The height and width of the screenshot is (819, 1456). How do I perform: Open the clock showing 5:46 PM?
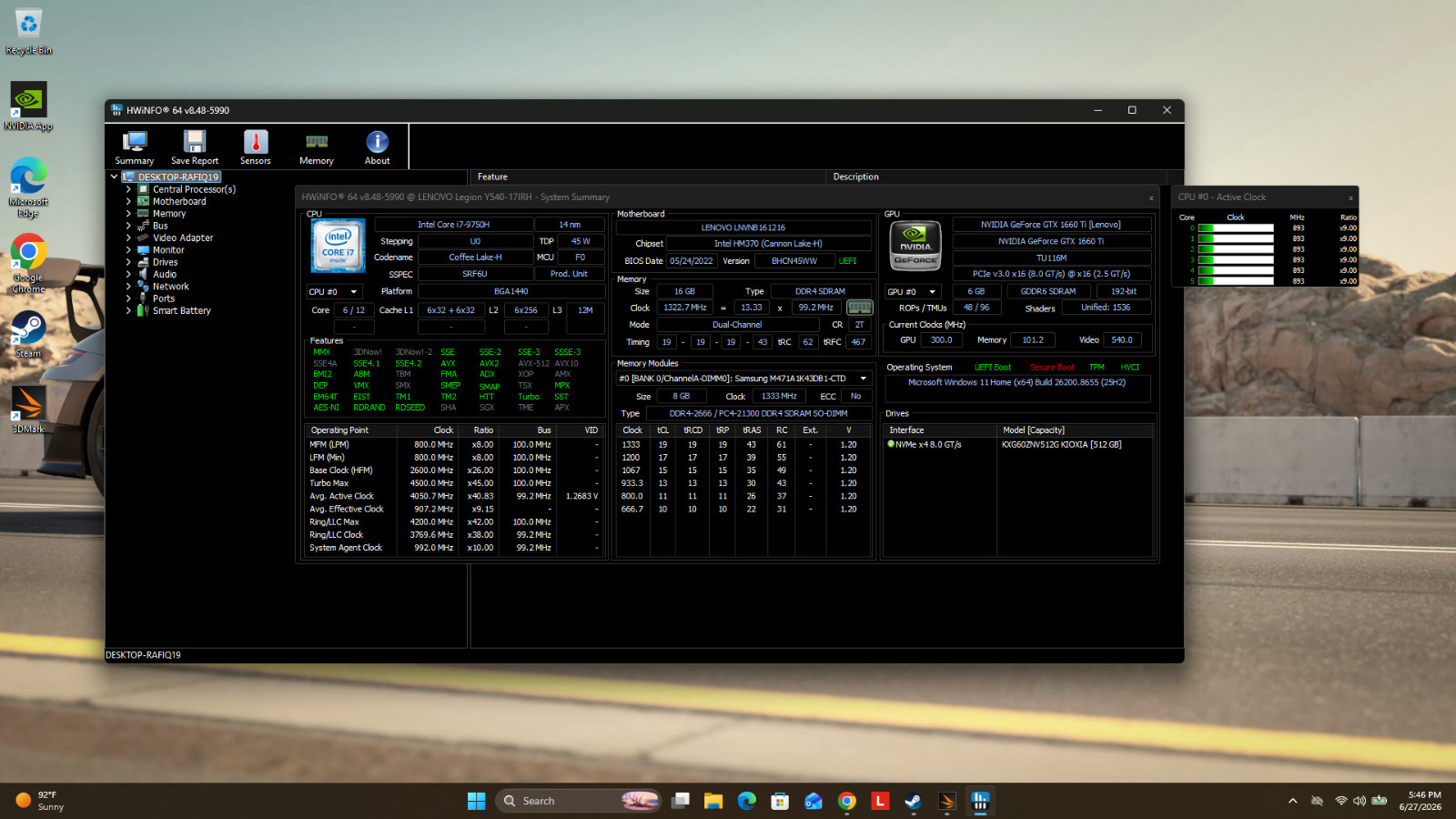pos(1420,801)
